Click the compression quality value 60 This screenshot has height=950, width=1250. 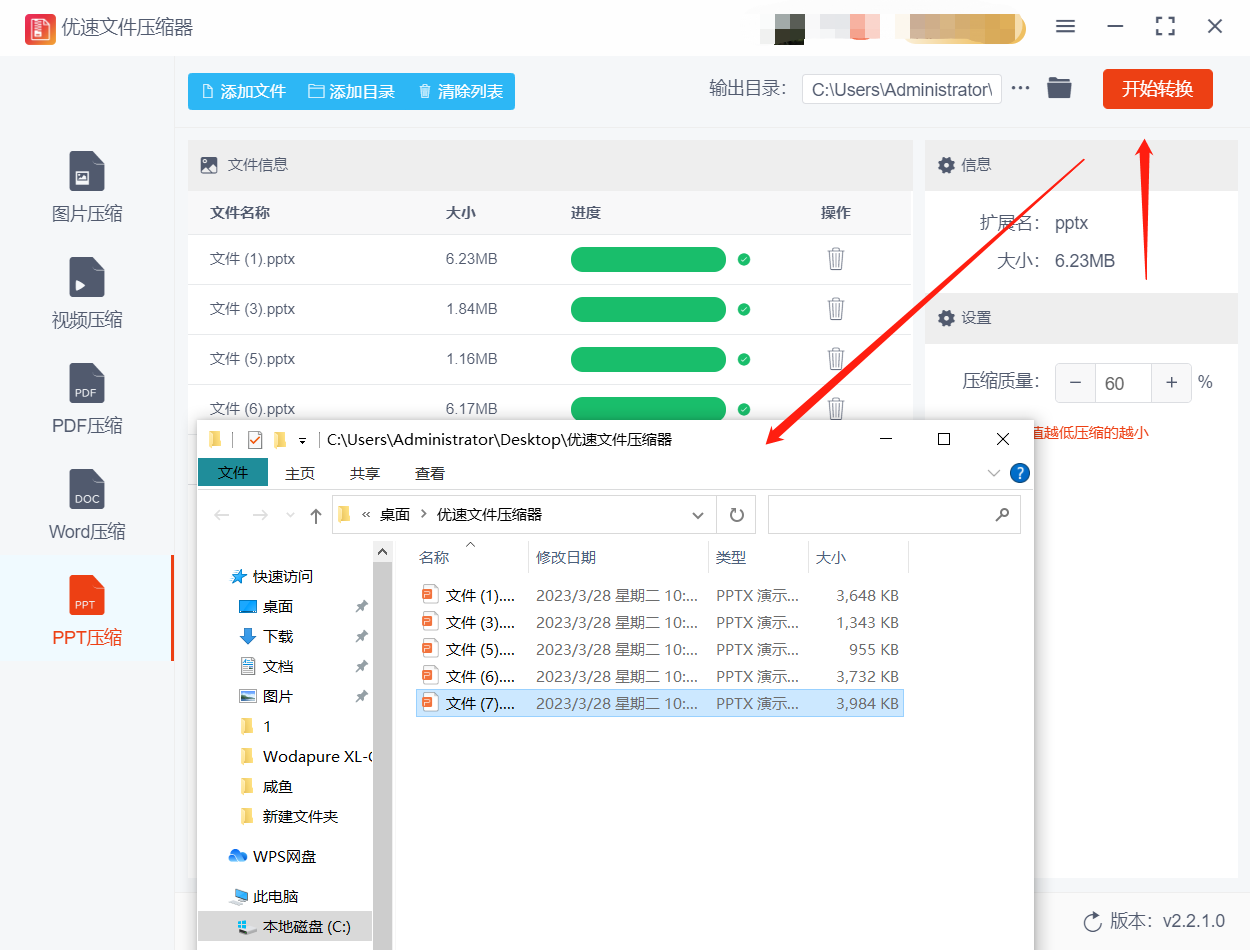[x=1123, y=383]
